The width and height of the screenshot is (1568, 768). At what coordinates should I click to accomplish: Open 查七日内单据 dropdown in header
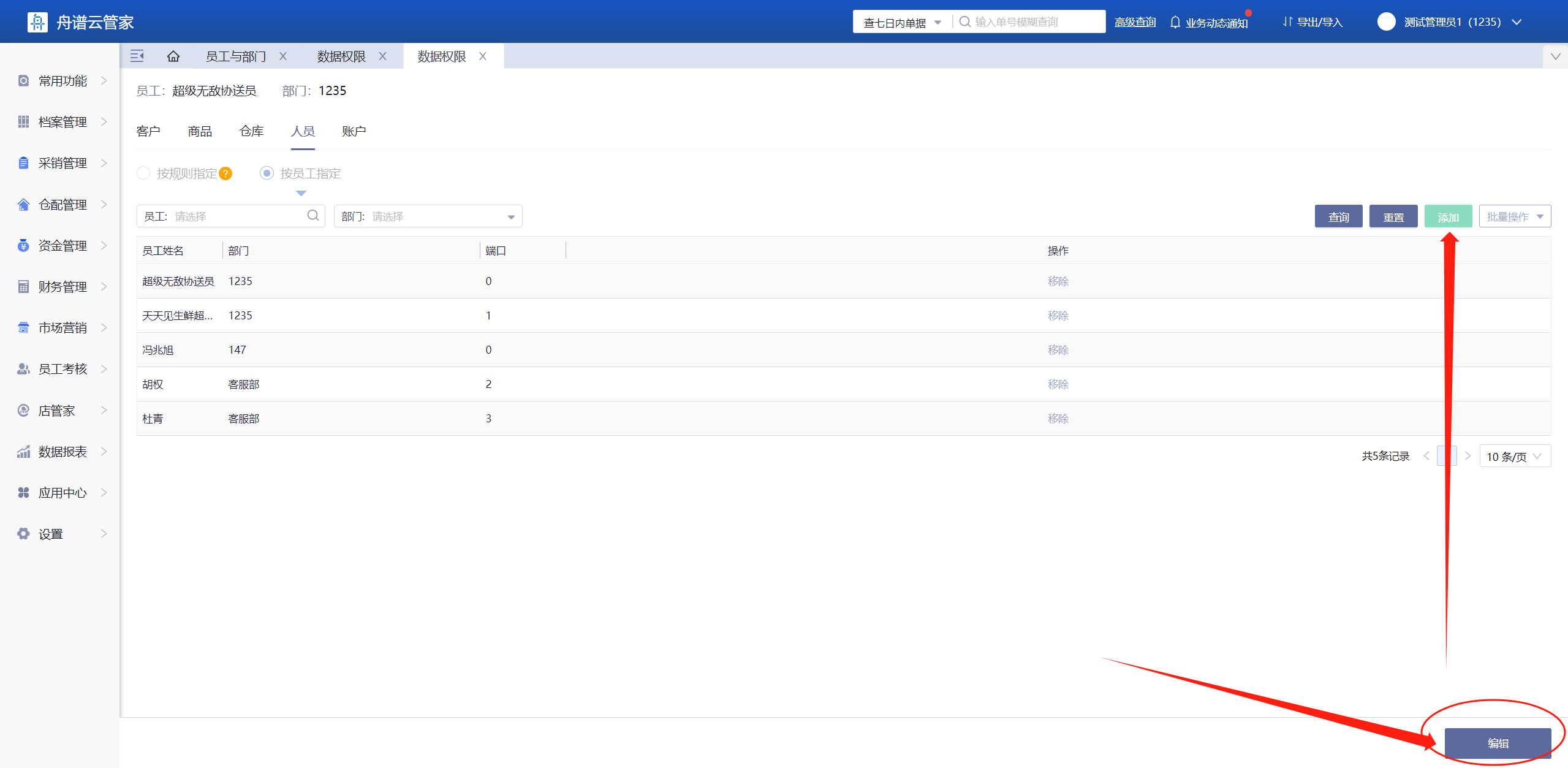(x=902, y=23)
